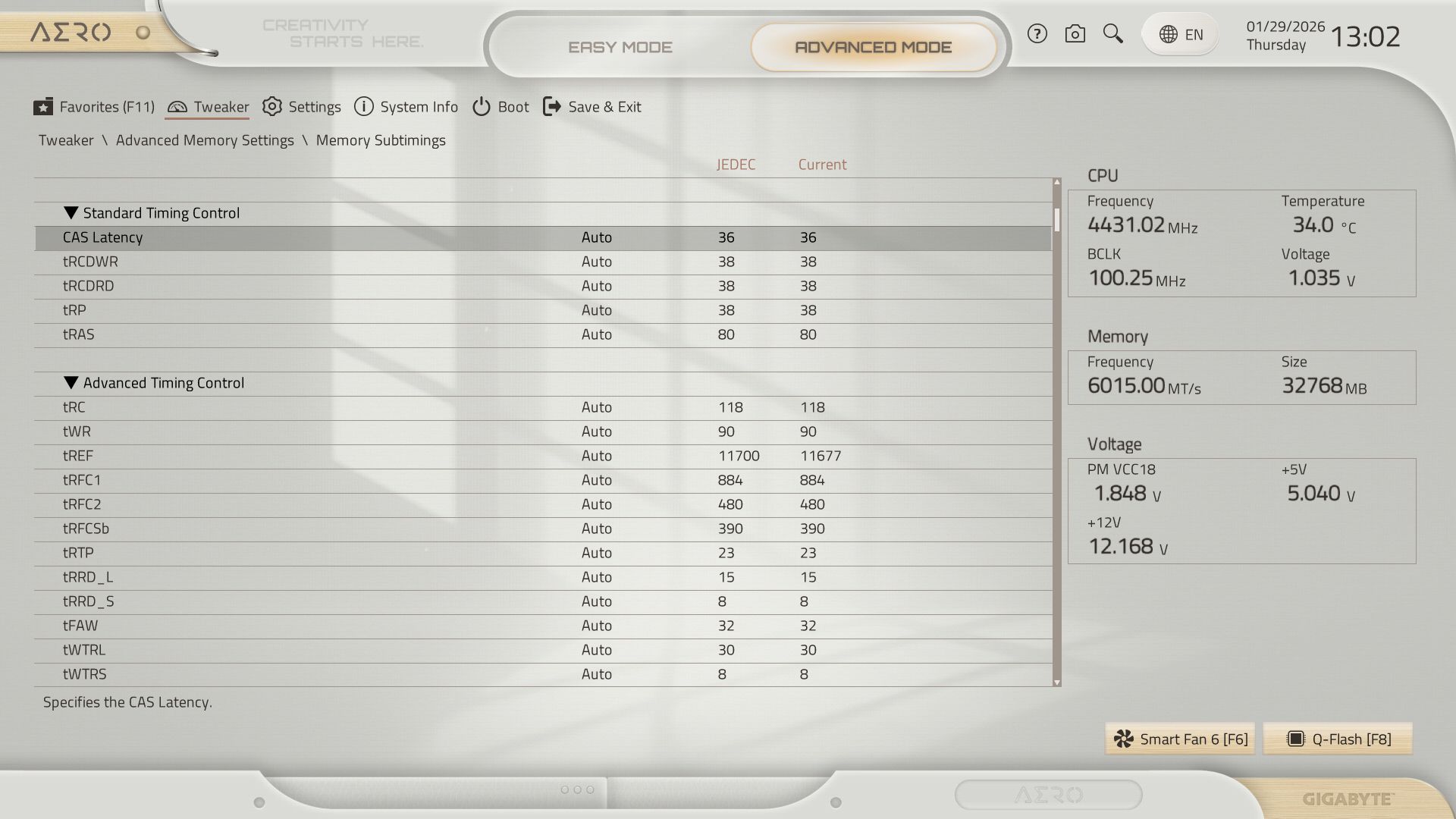Click the System Info circle icon
Screen dimensions: 1456x819
point(364,107)
